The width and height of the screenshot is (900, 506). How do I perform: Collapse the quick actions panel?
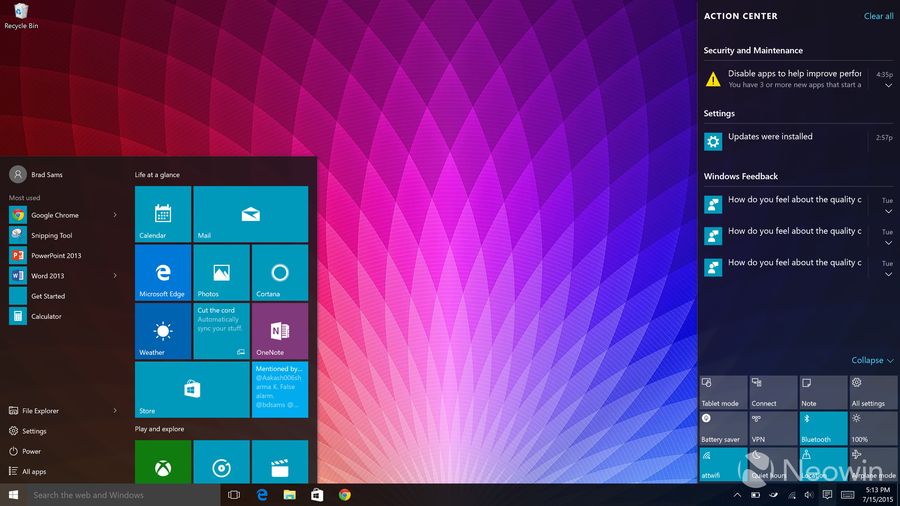click(872, 360)
